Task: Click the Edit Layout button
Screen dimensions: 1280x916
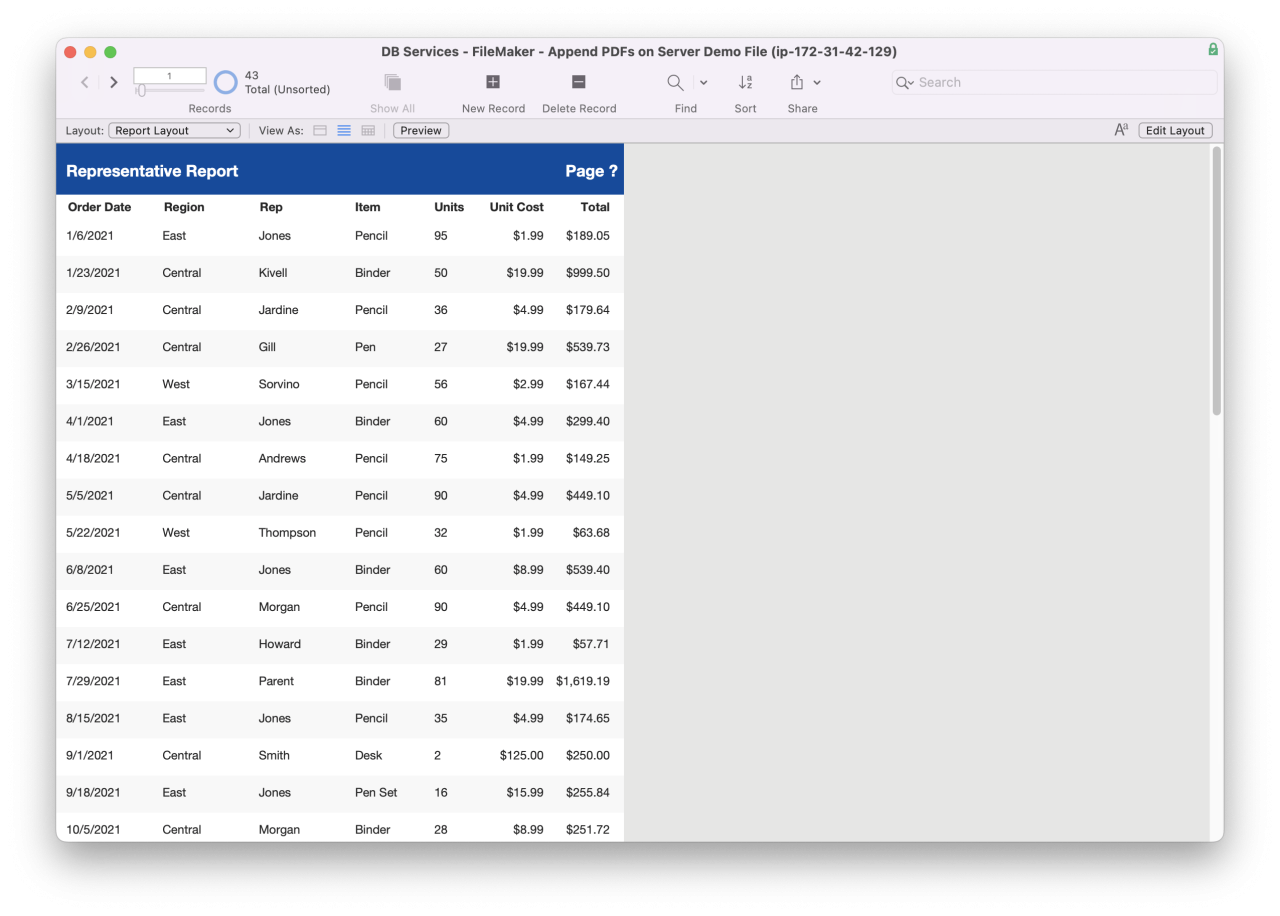Action: (x=1175, y=130)
